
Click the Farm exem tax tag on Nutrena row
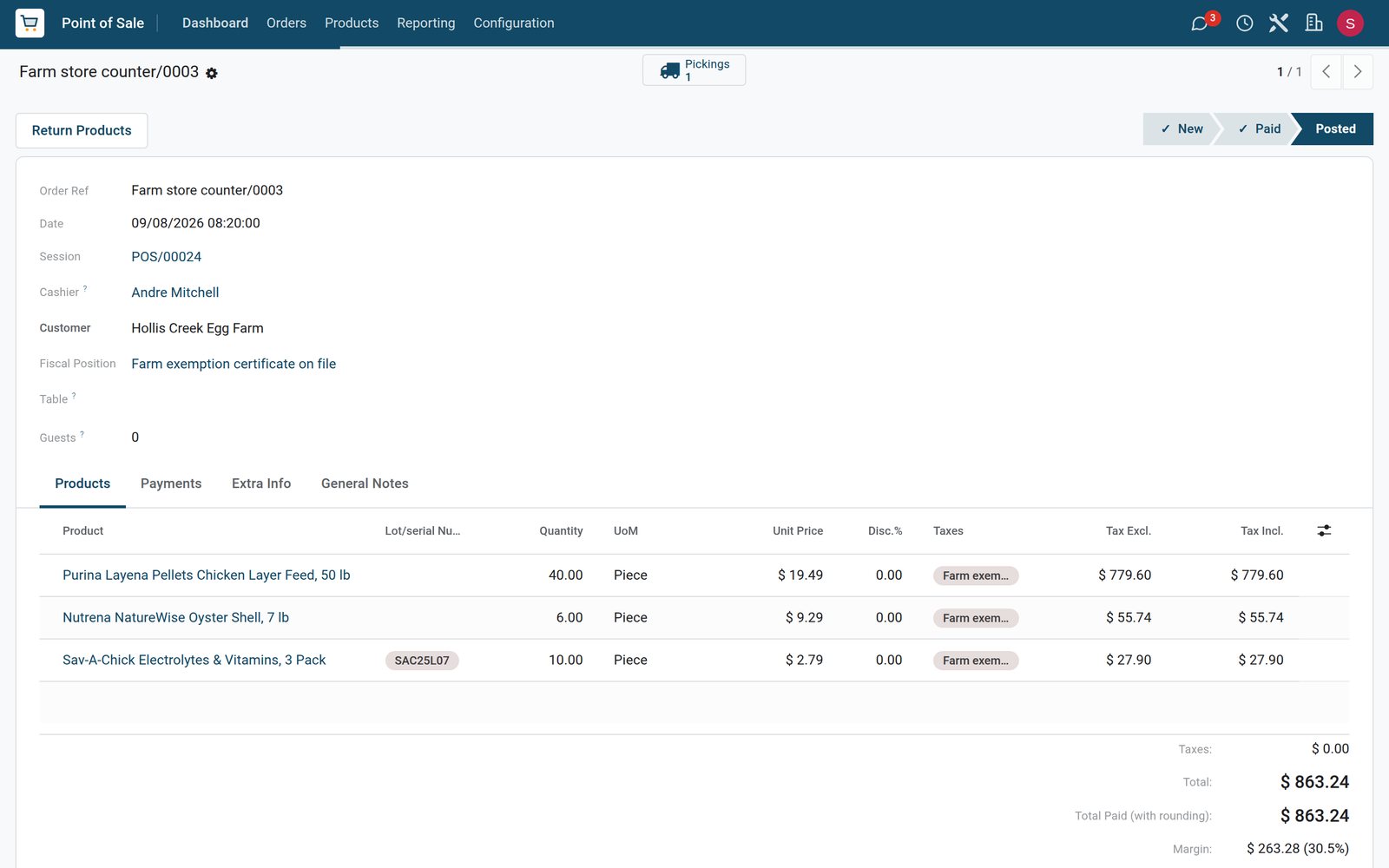(976, 618)
